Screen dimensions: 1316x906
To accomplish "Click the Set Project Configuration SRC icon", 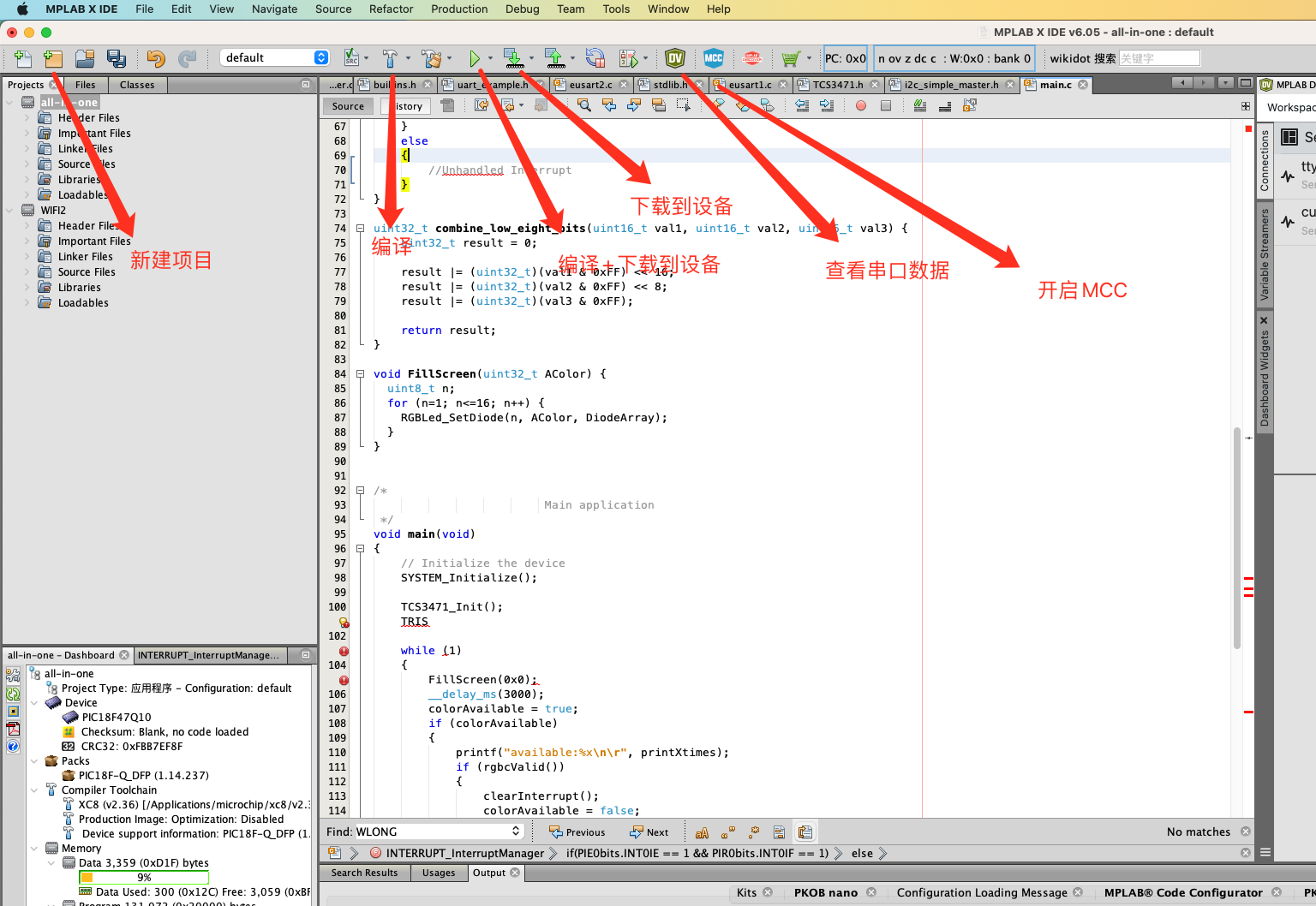I will (351, 58).
